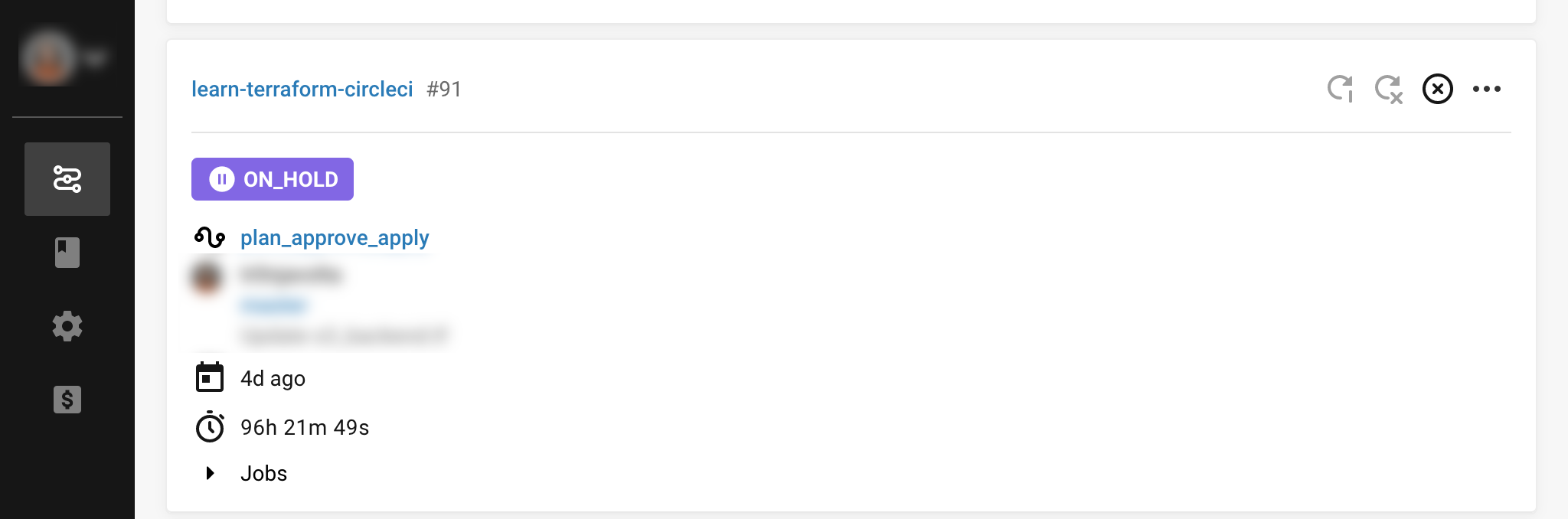
Task: Click the committer avatar under the workflow name
Action: 207,277
